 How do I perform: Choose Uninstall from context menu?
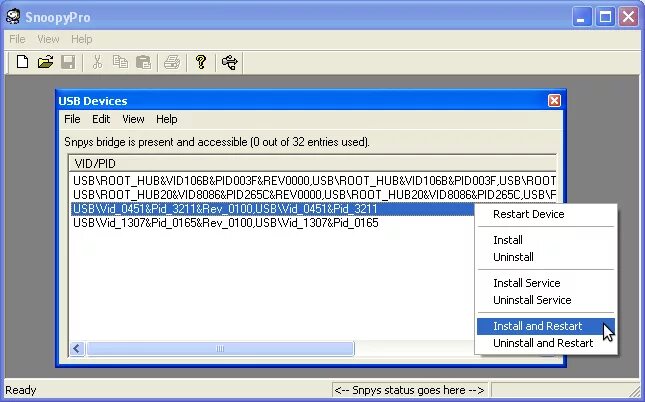[546, 257]
